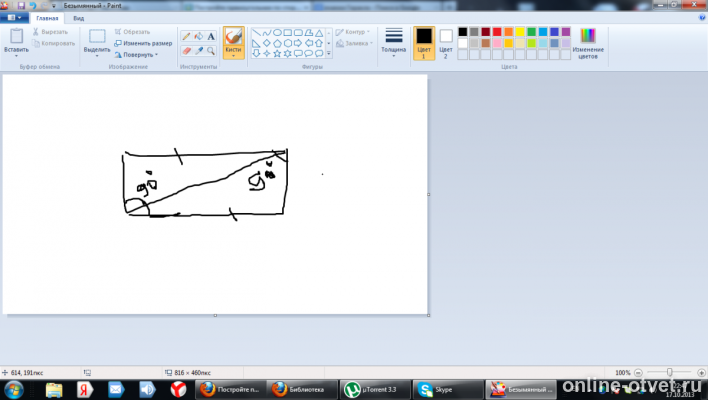708x400 pixels.
Task: Save the drawing via quick access icon
Action: coord(21,6)
